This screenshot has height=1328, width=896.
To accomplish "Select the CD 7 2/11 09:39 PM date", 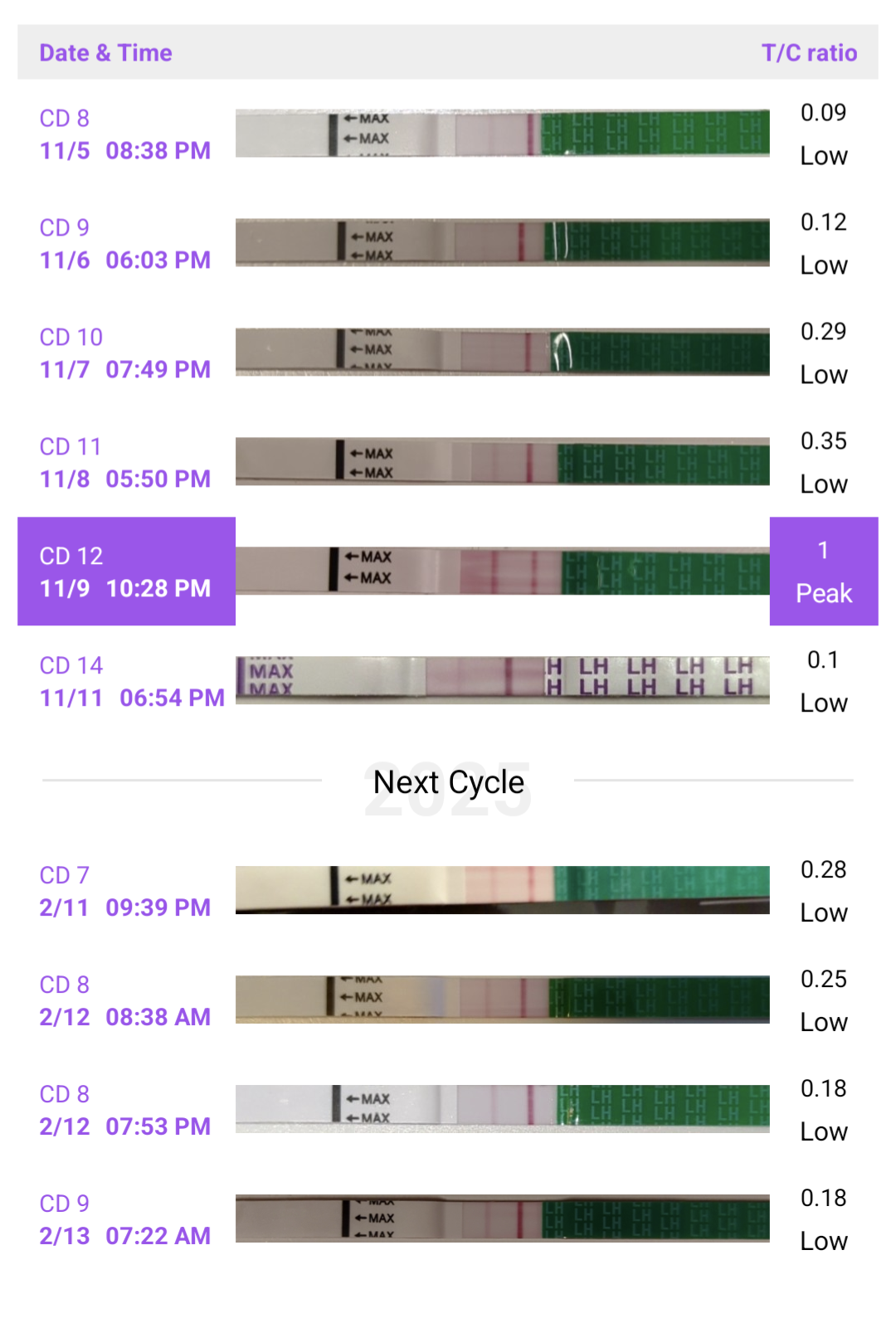I will (125, 892).
